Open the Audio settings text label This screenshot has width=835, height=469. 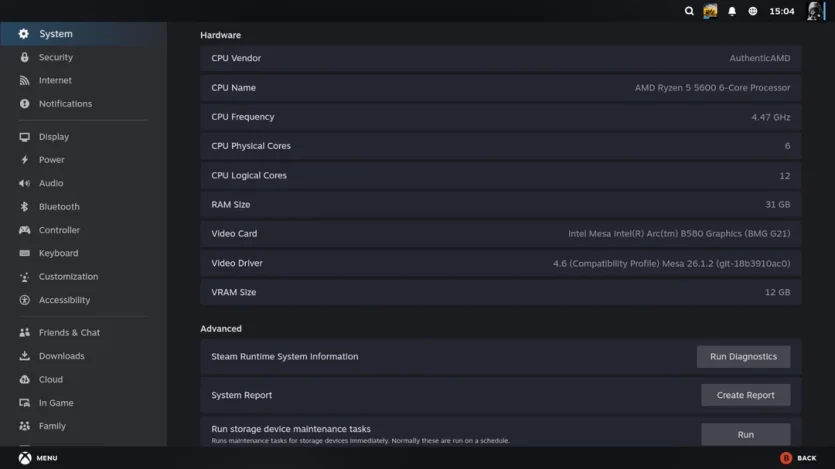click(51, 183)
